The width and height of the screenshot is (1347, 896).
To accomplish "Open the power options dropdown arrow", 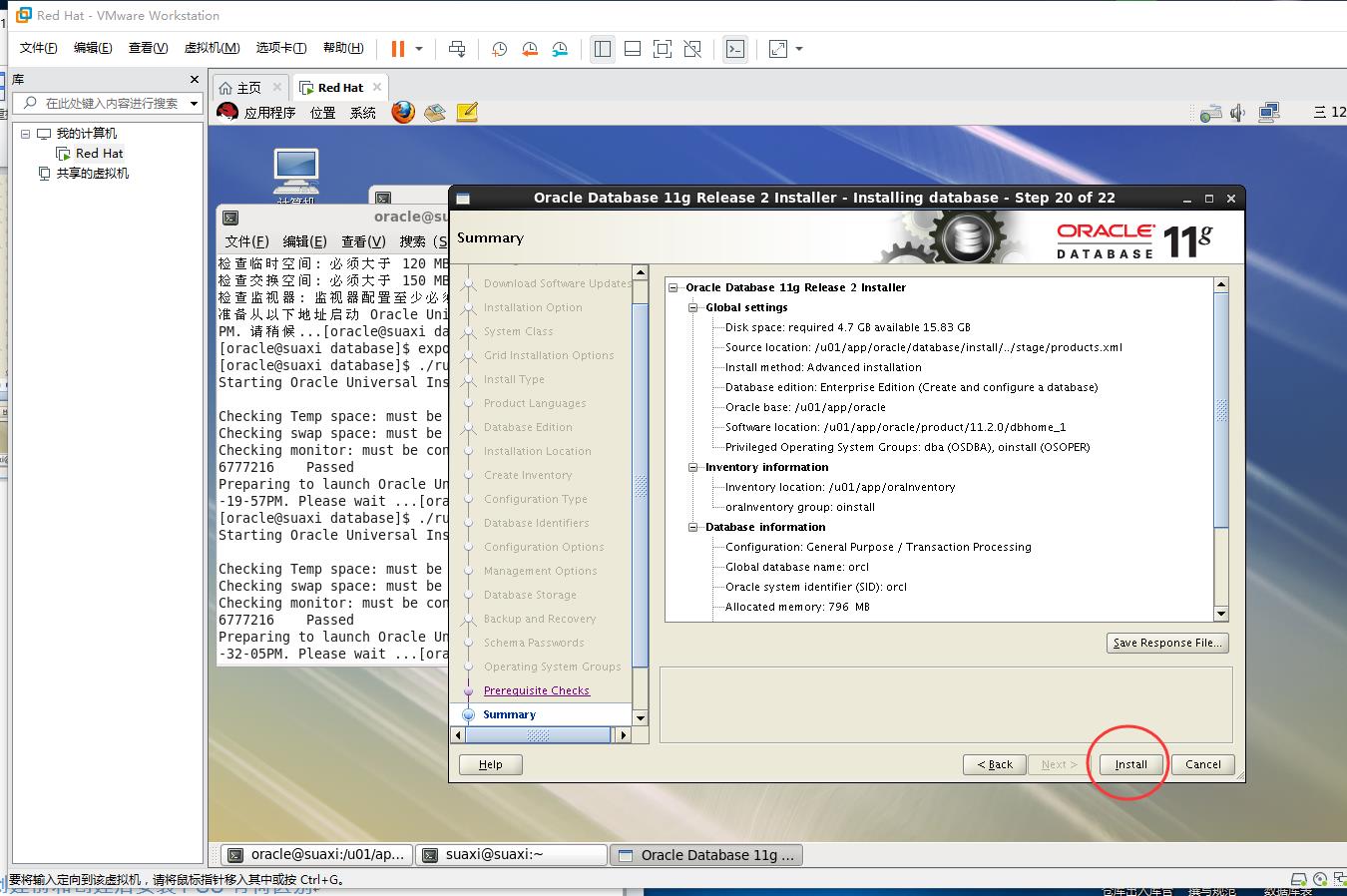I will coord(419,49).
